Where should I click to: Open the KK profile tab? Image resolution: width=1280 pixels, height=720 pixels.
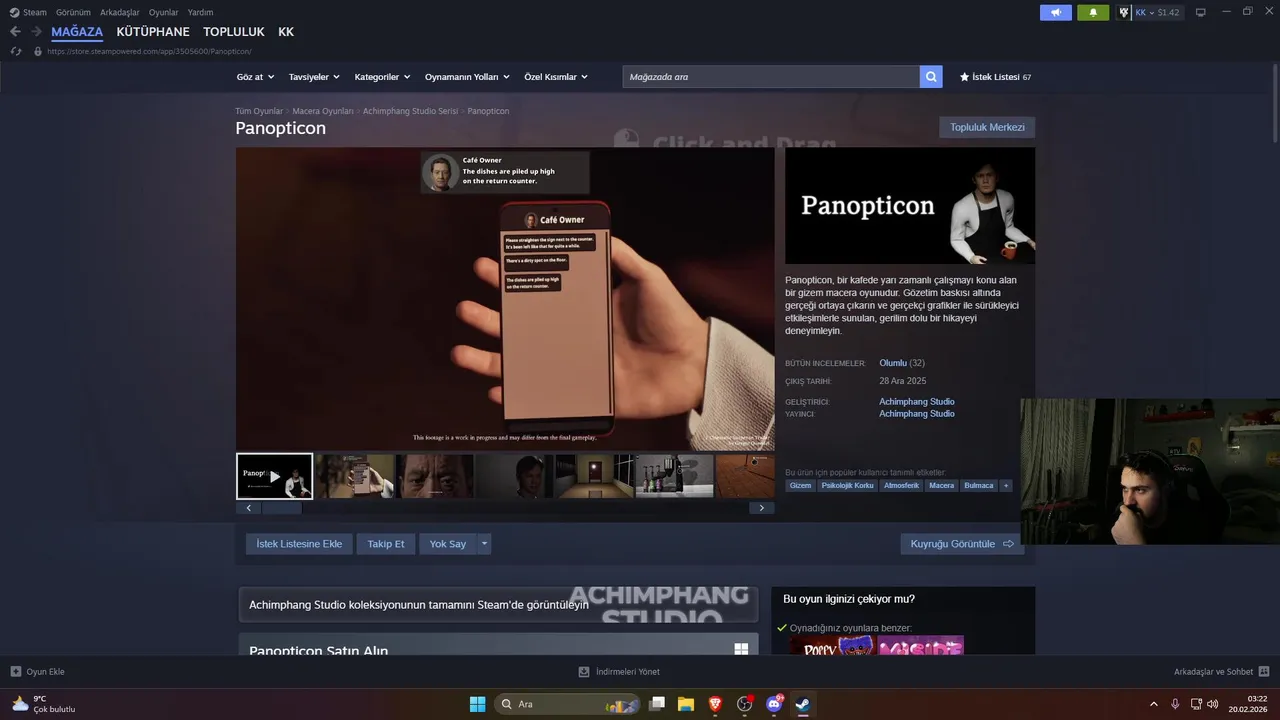click(286, 32)
